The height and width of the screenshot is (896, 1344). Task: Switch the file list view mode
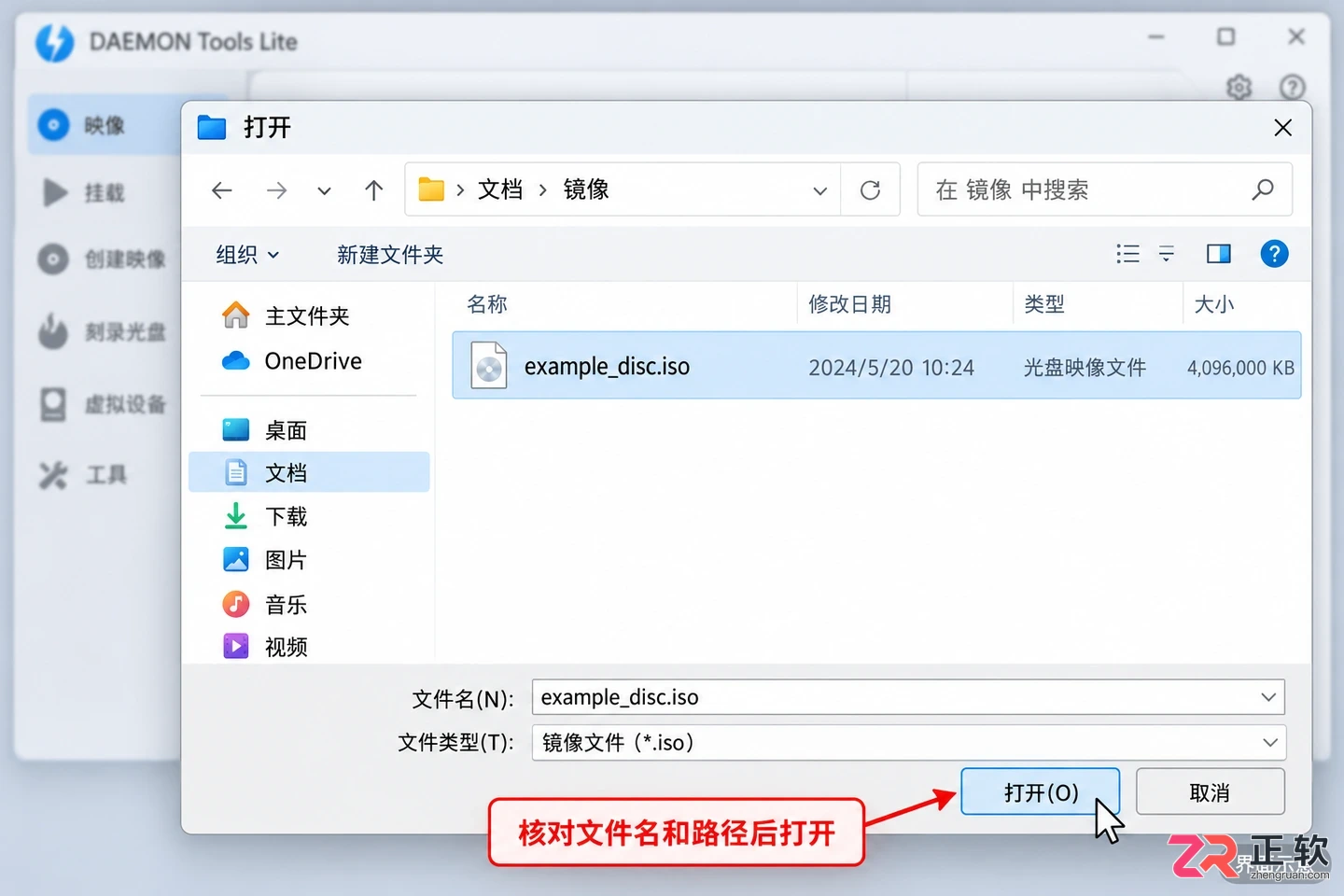[1127, 254]
